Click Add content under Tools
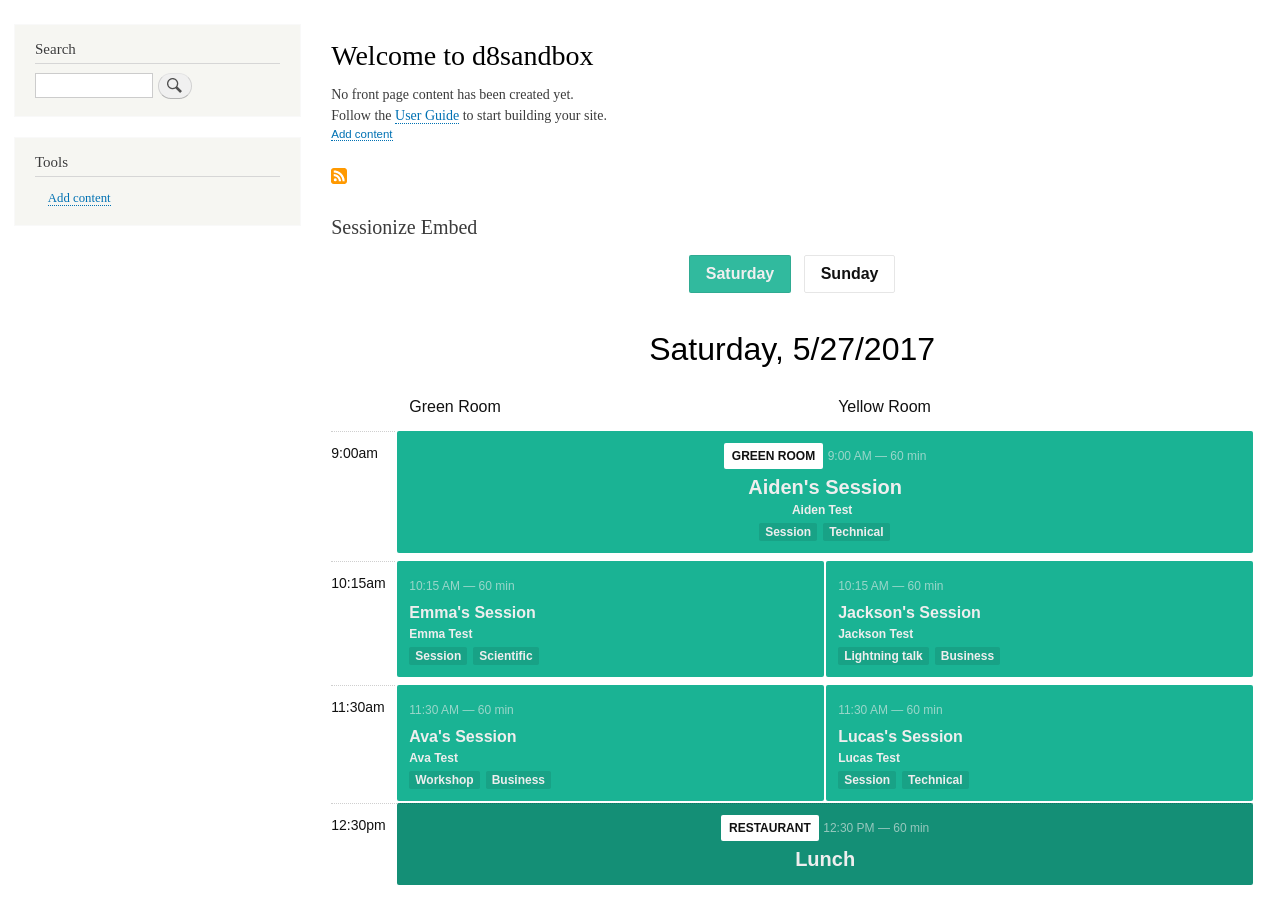Screen dimensions: 1267x899 click(x=79, y=197)
